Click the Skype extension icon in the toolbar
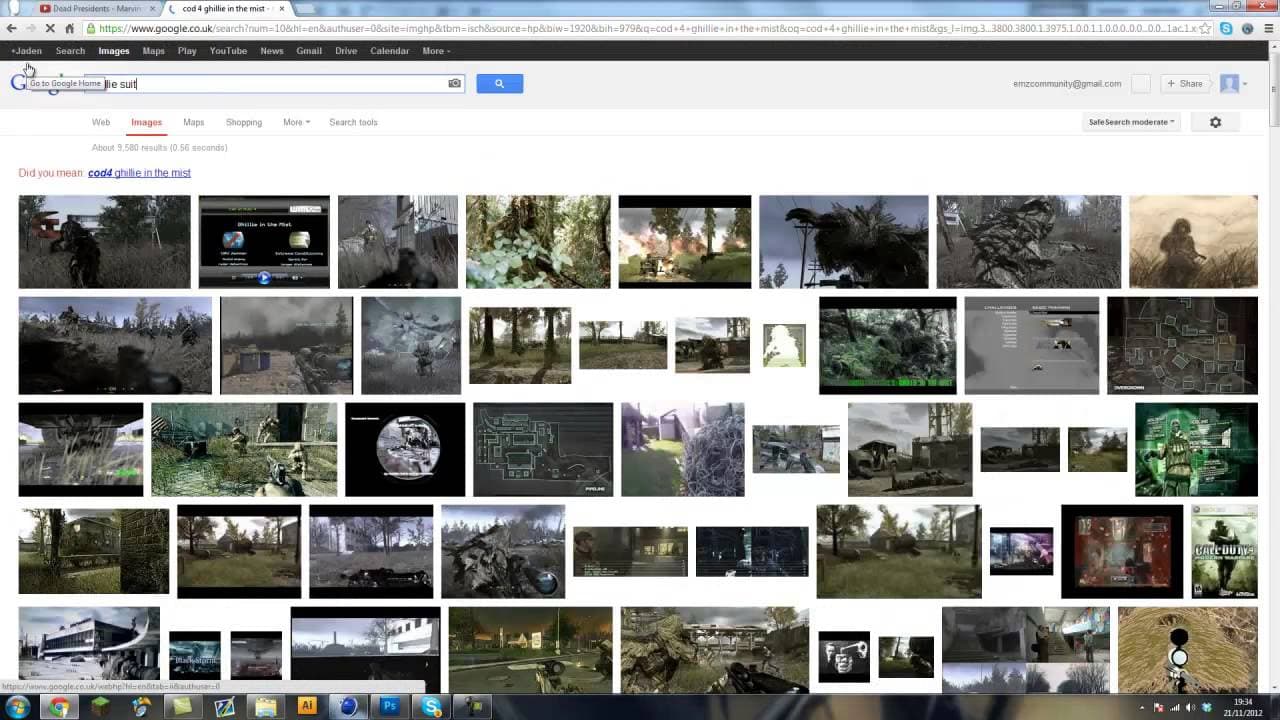The height and width of the screenshot is (720, 1280). [1226, 29]
